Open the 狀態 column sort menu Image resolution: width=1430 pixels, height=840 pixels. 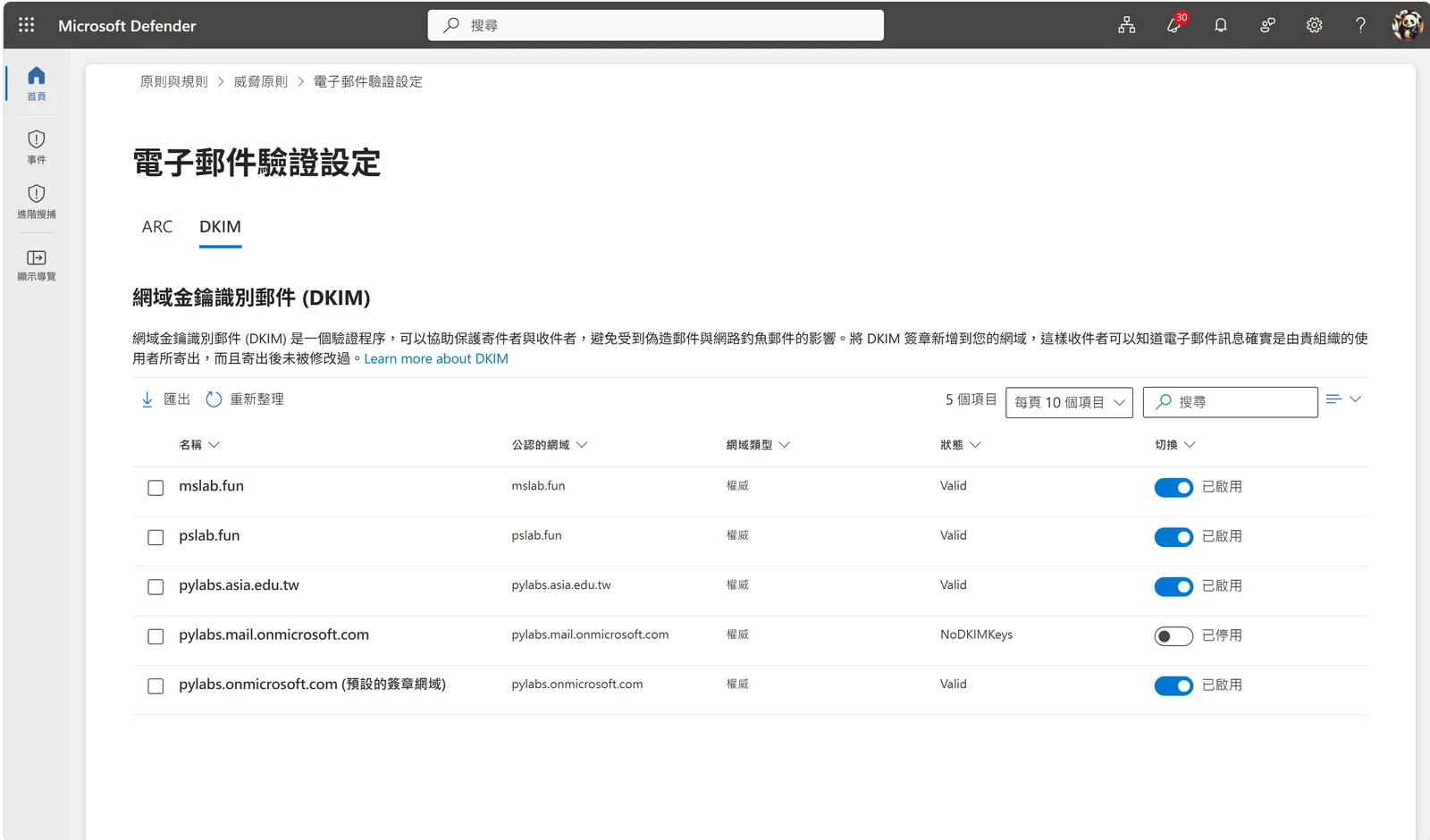[961, 445]
